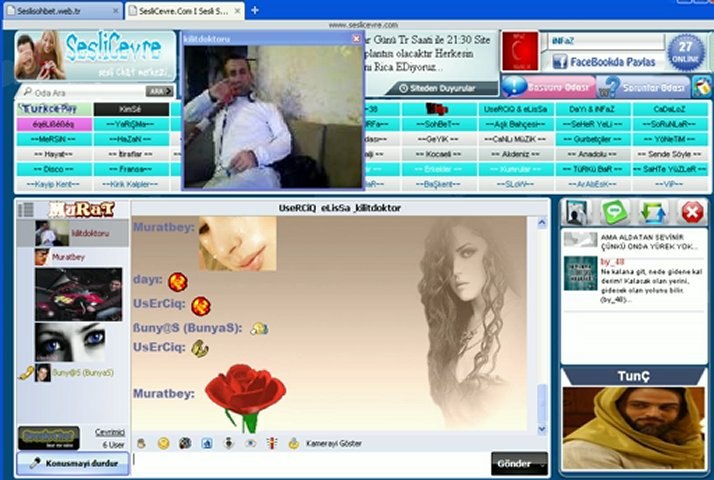714x480 pixels.
Task: Join the UseRCiQ & eLisSa room
Action: pyautogui.click(x=515, y=109)
